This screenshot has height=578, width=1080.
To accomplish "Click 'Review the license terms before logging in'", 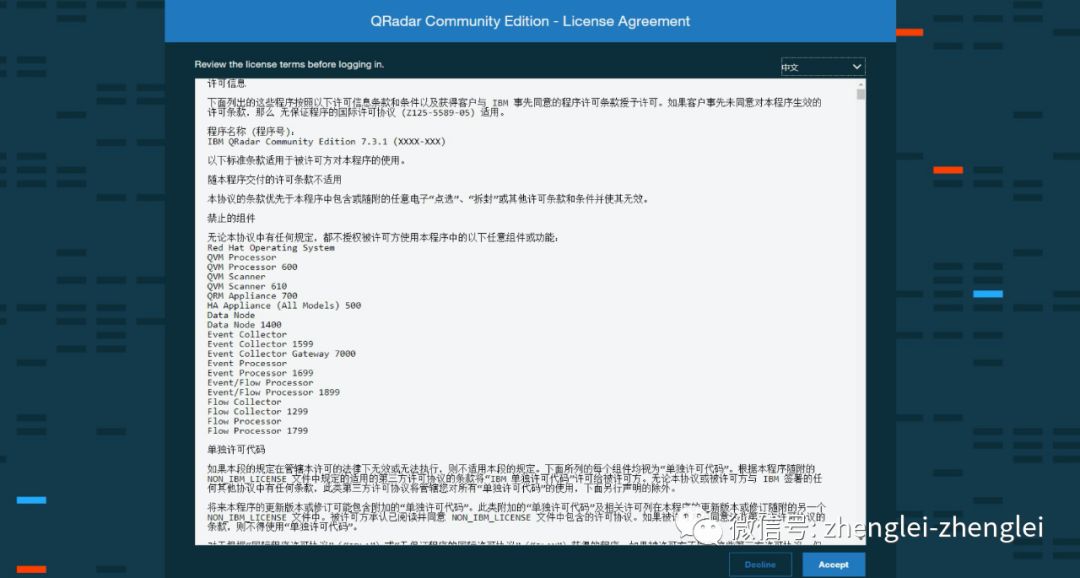I will (289, 64).
